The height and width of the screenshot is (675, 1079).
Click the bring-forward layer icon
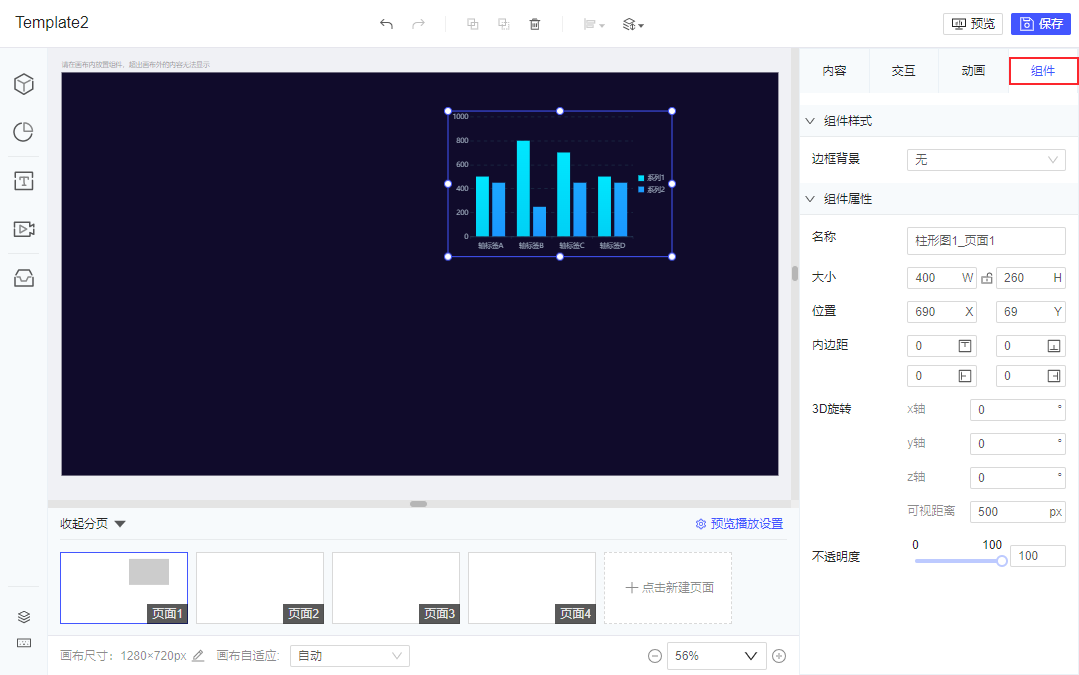(x=473, y=24)
